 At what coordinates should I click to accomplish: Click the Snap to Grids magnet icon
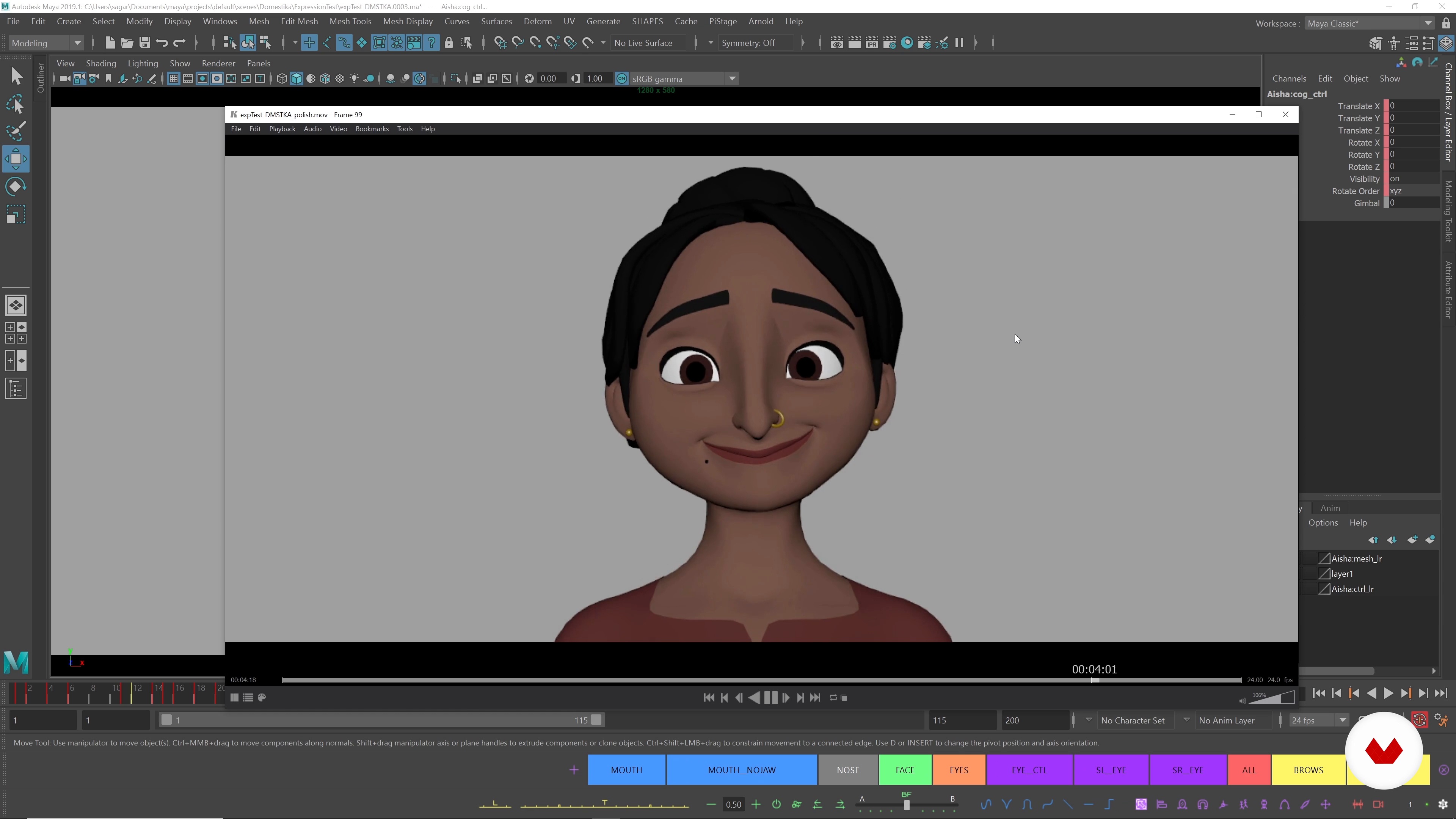tap(500, 42)
